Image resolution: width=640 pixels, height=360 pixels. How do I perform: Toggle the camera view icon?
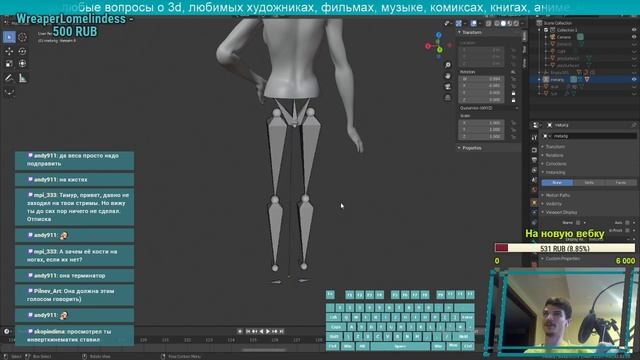pos(448,87)
